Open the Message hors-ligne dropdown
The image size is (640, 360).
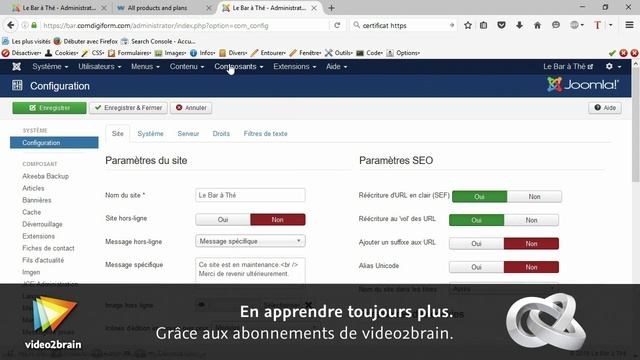(250, 241)
